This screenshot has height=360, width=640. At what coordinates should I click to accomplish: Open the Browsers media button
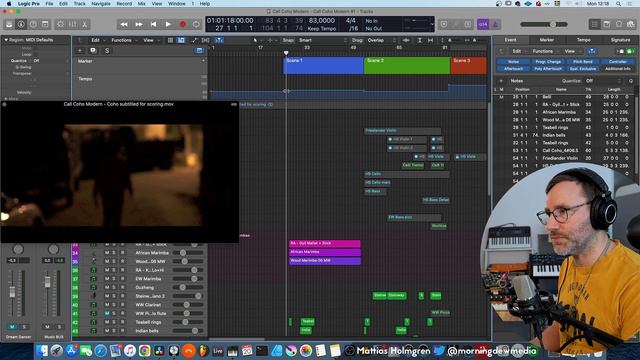tap(631, 24)
